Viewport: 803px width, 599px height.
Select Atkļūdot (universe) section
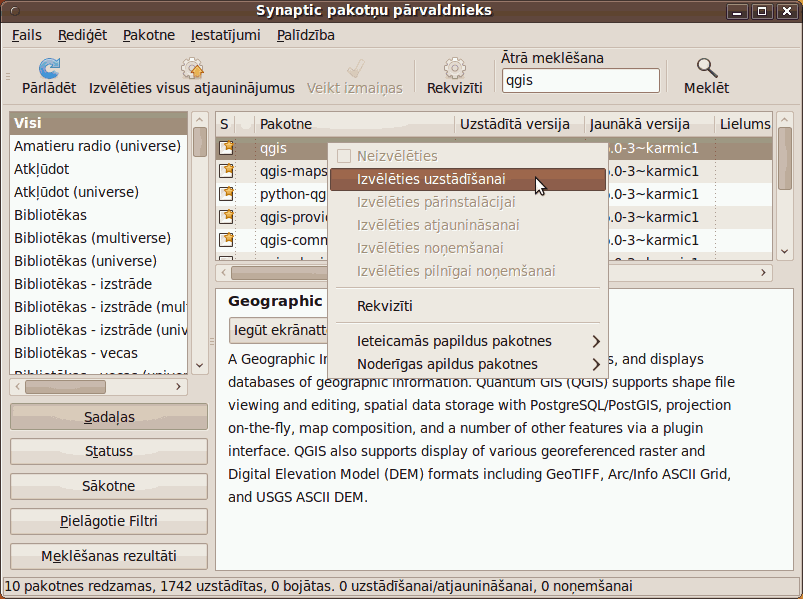click(x=98, y=192)
